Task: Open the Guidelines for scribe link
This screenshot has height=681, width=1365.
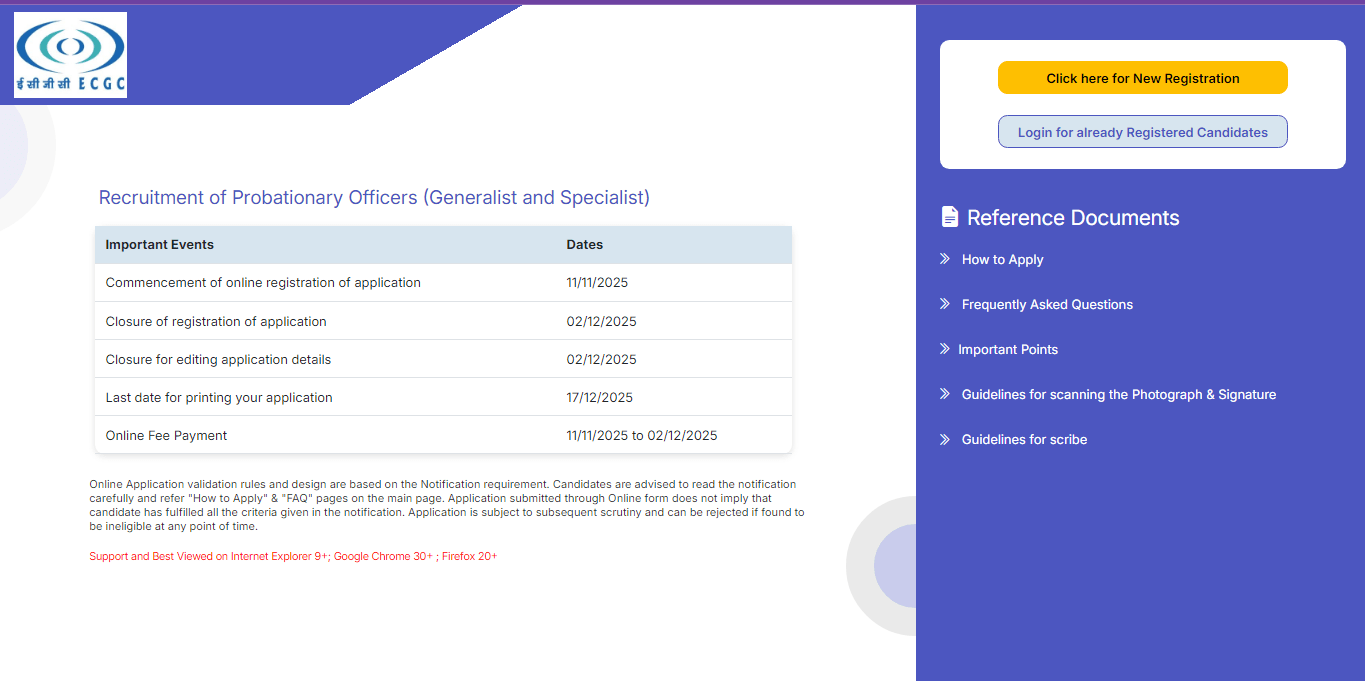Action: (x=1024, y=440)
